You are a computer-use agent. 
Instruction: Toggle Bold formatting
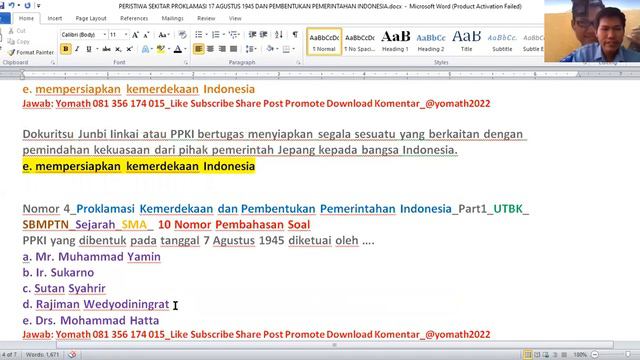pos(65,49)
